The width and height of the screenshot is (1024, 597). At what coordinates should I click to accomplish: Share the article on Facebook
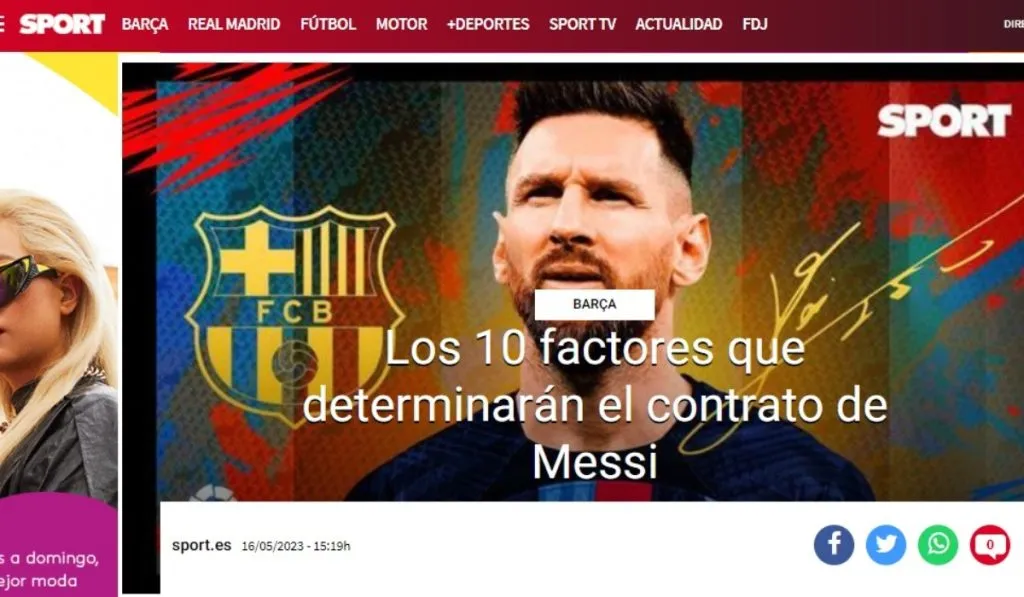833,545
